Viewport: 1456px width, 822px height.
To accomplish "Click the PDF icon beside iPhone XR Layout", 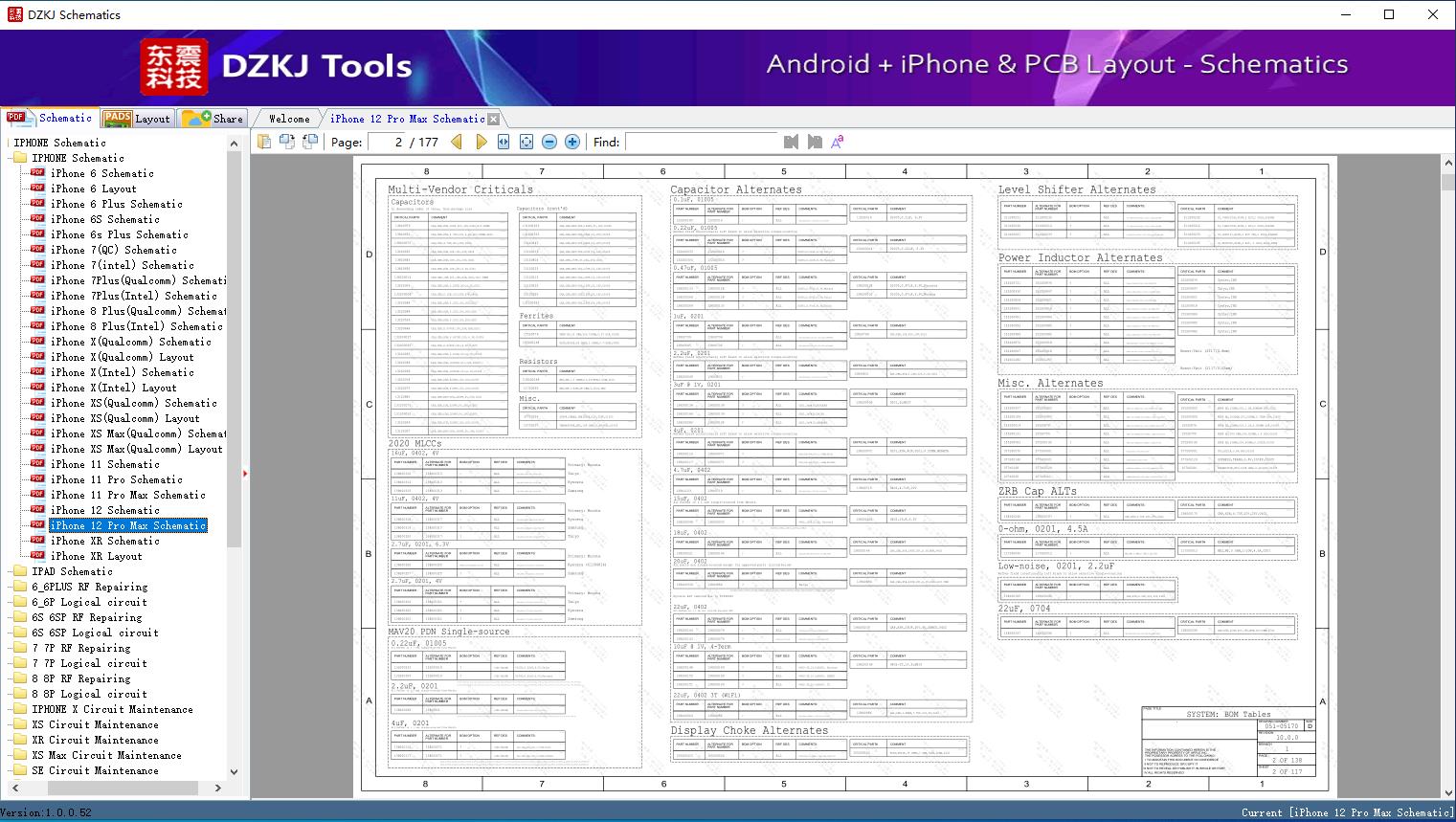I will pos(37,556).
